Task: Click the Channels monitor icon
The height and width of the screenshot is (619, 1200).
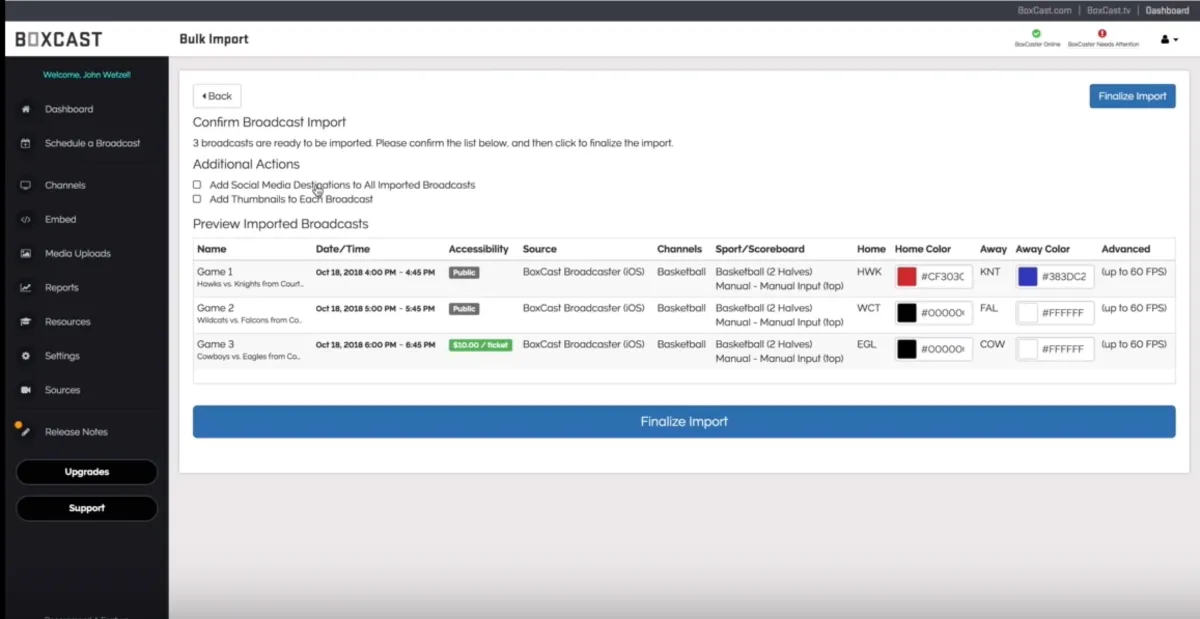Action: point(25,185)
